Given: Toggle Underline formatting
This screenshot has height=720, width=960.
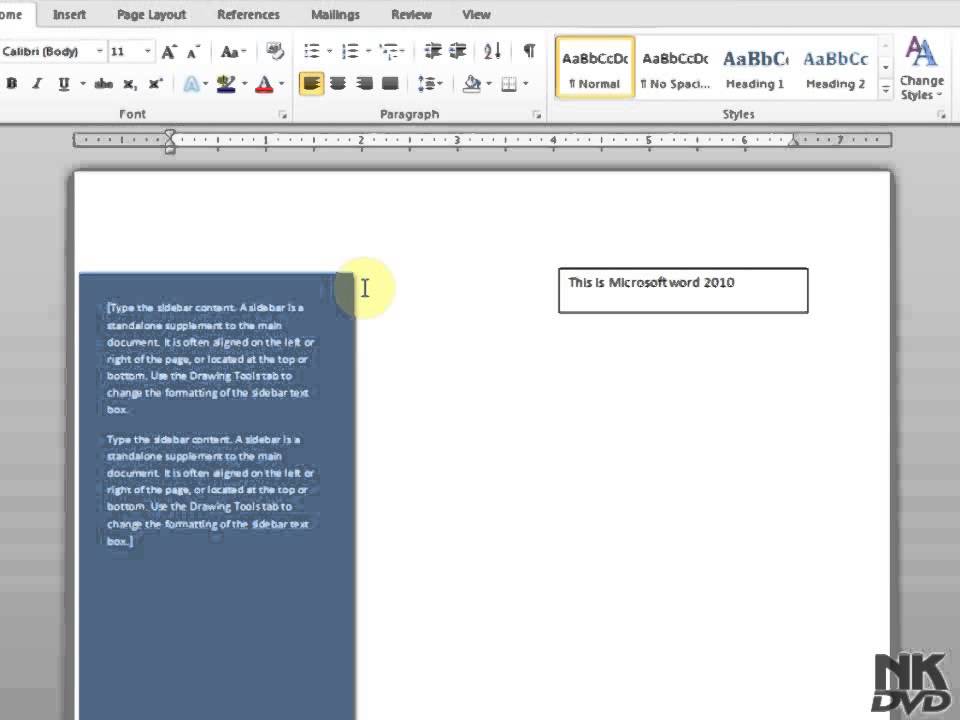Looking at the screenshot, I should 63,84.
